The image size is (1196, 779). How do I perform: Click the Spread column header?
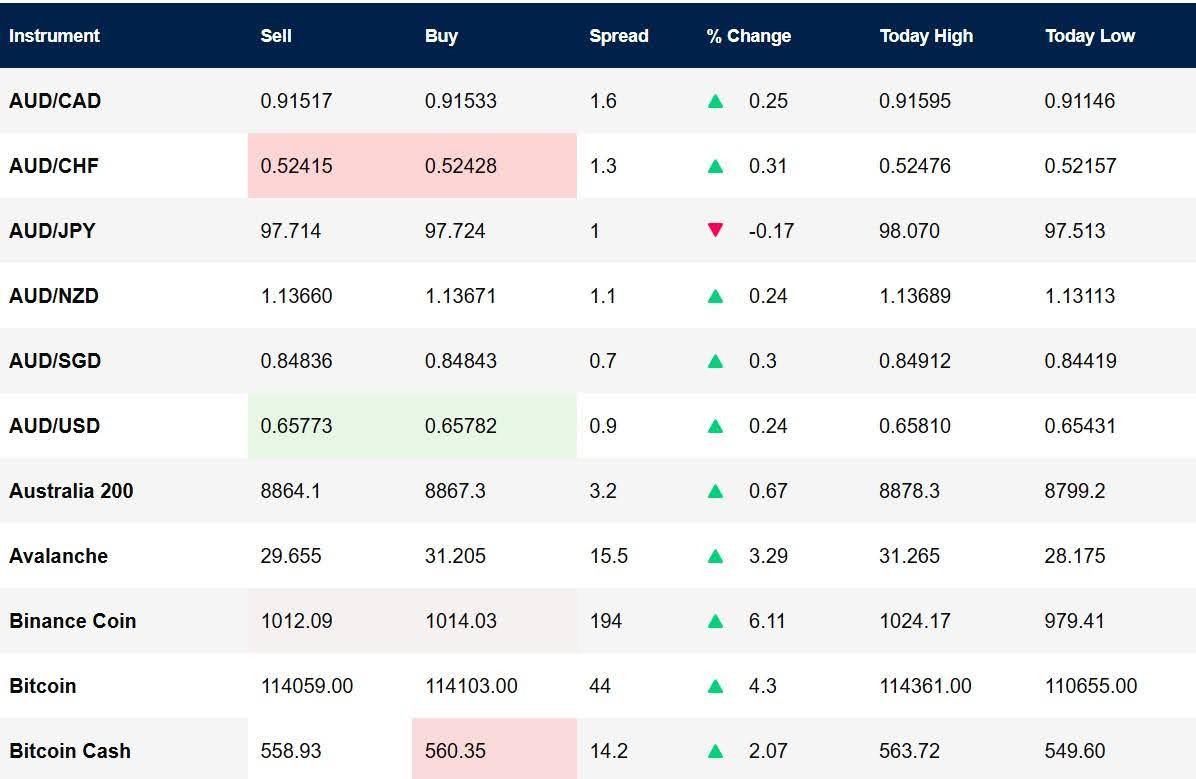[618, 36]
